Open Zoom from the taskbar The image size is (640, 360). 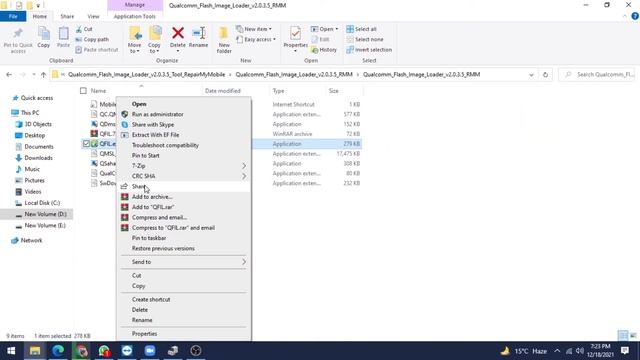click(x=150, y=351)
